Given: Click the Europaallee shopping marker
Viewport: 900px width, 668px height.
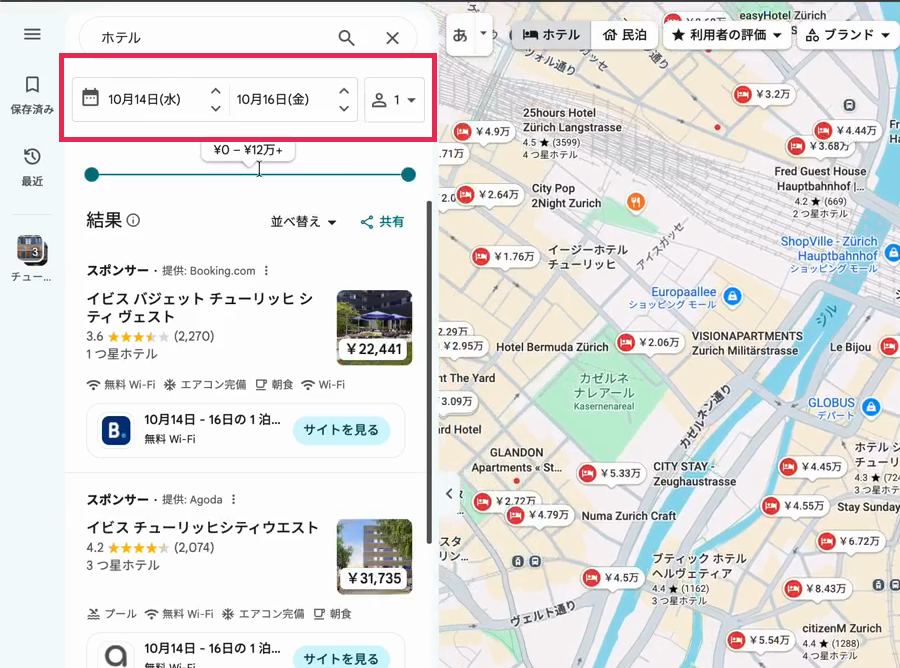Looking at the screenshot, I should 732,296.
